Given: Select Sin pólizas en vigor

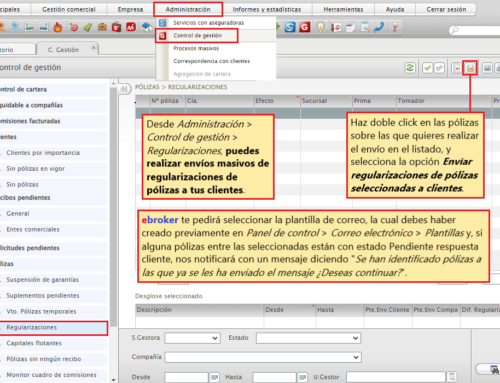Looking at the screenshot, I should pyautogui.click(x=36, y=169).
